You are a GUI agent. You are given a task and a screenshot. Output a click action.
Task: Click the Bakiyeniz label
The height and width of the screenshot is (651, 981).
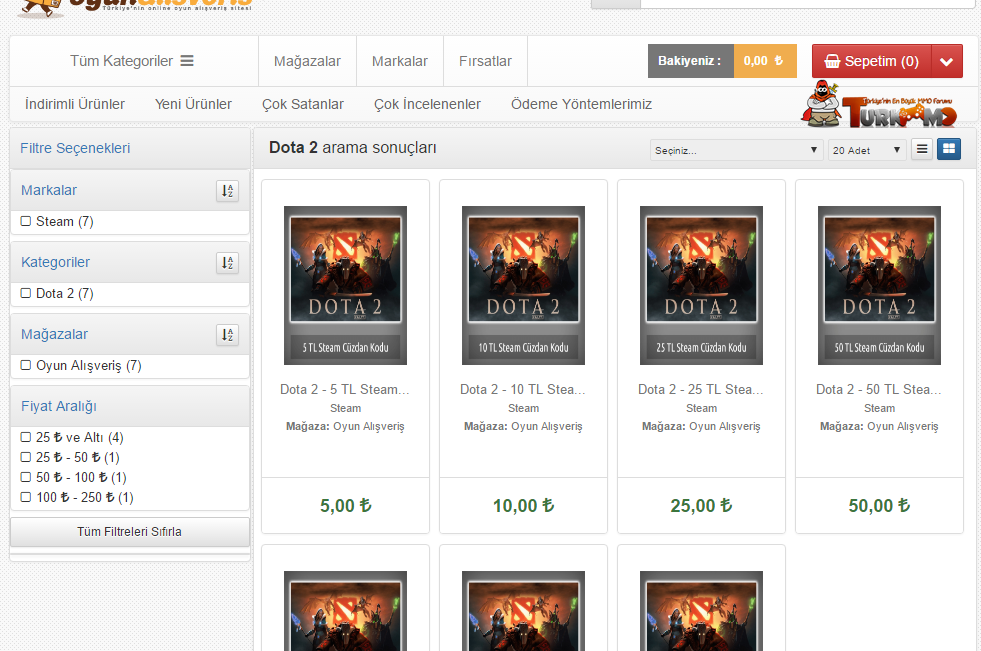(689, 61)
